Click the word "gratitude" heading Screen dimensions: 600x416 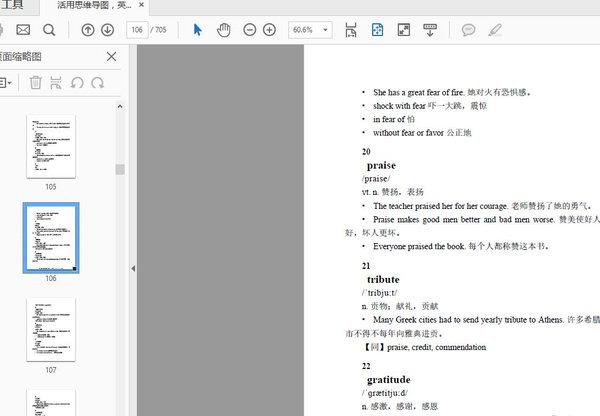(x=388, y=380)
